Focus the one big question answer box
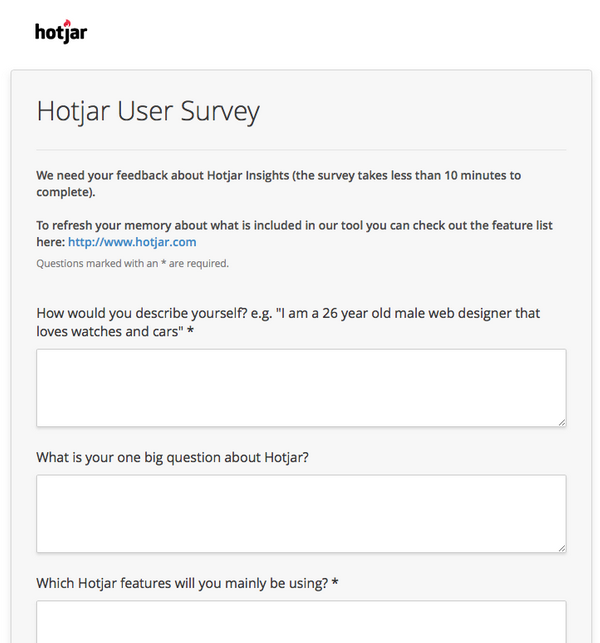Viewport: 600px width, 643px height. [301, 514]
